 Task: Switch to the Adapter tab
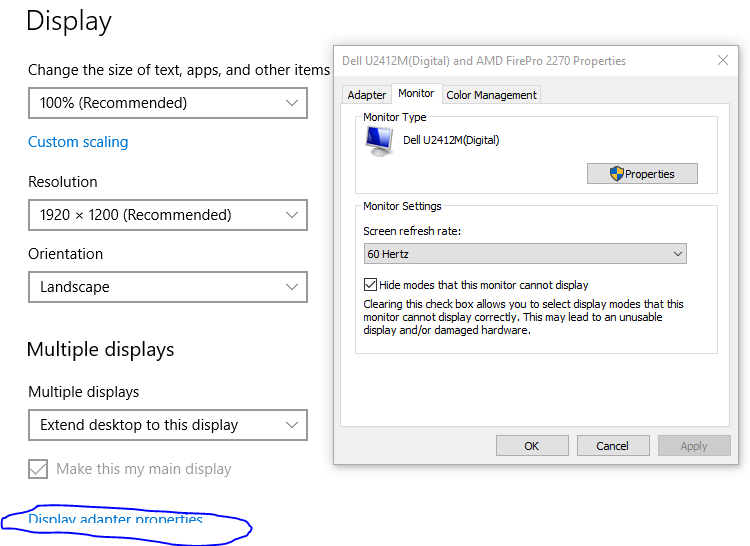pyautogui.click(x=366, y=95)
